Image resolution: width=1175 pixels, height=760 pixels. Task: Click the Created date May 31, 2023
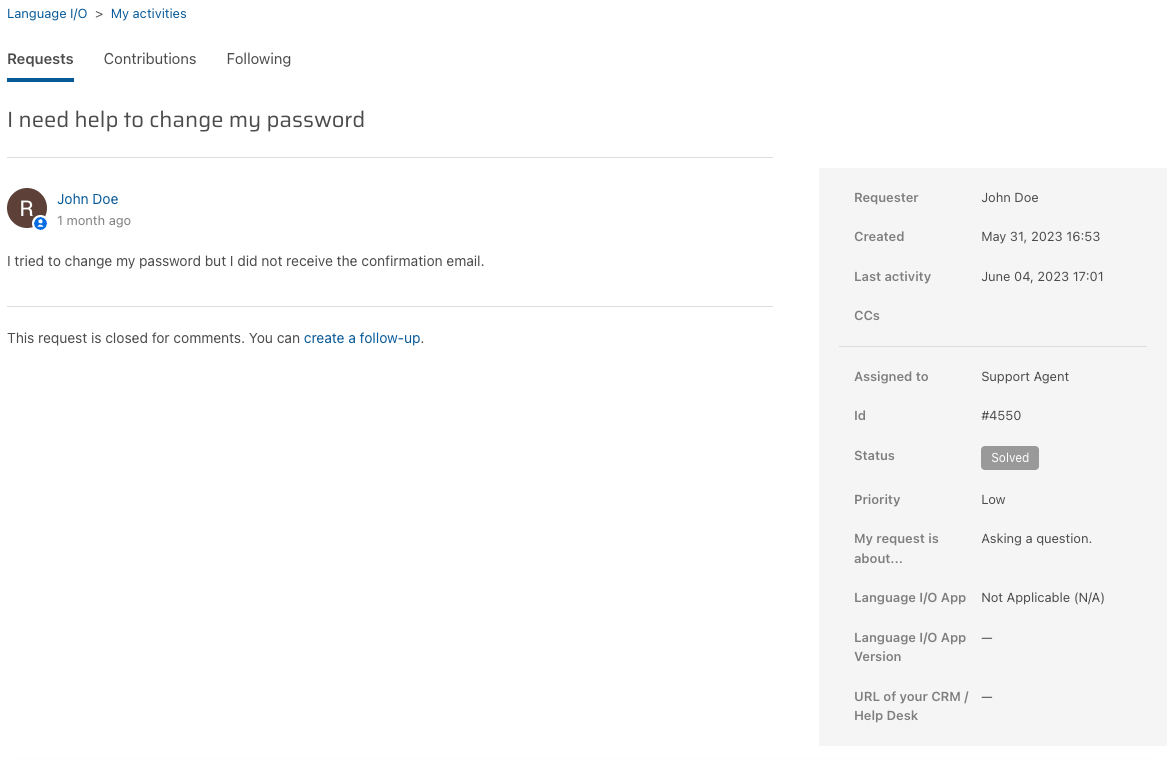(1040, 237)
